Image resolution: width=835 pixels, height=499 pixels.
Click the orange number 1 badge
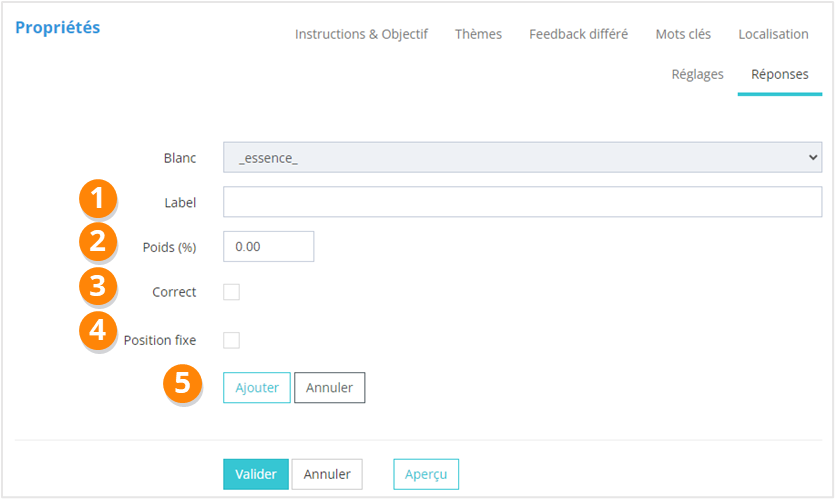(x=97, y=200)
